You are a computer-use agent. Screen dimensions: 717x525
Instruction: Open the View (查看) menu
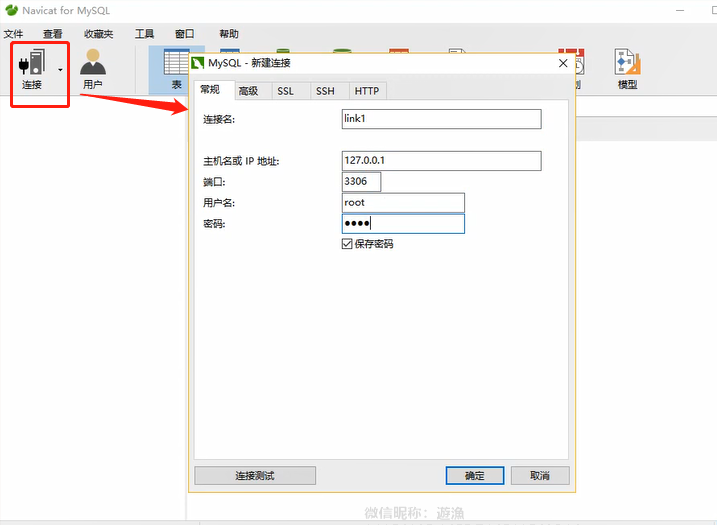click(x=53, y=34)
